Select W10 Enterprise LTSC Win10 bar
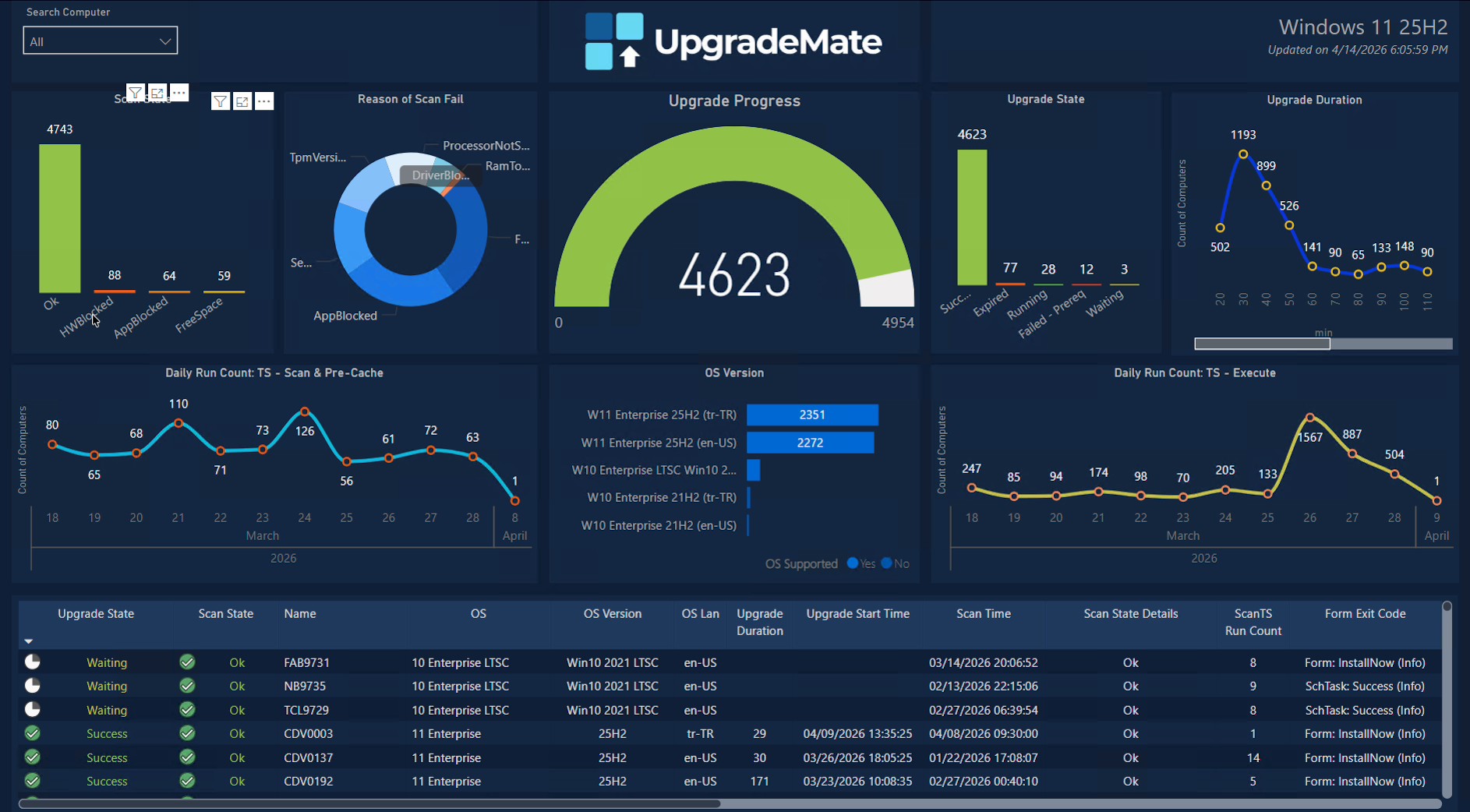This screenshot has width=1470, height=812. click(753, 470)
